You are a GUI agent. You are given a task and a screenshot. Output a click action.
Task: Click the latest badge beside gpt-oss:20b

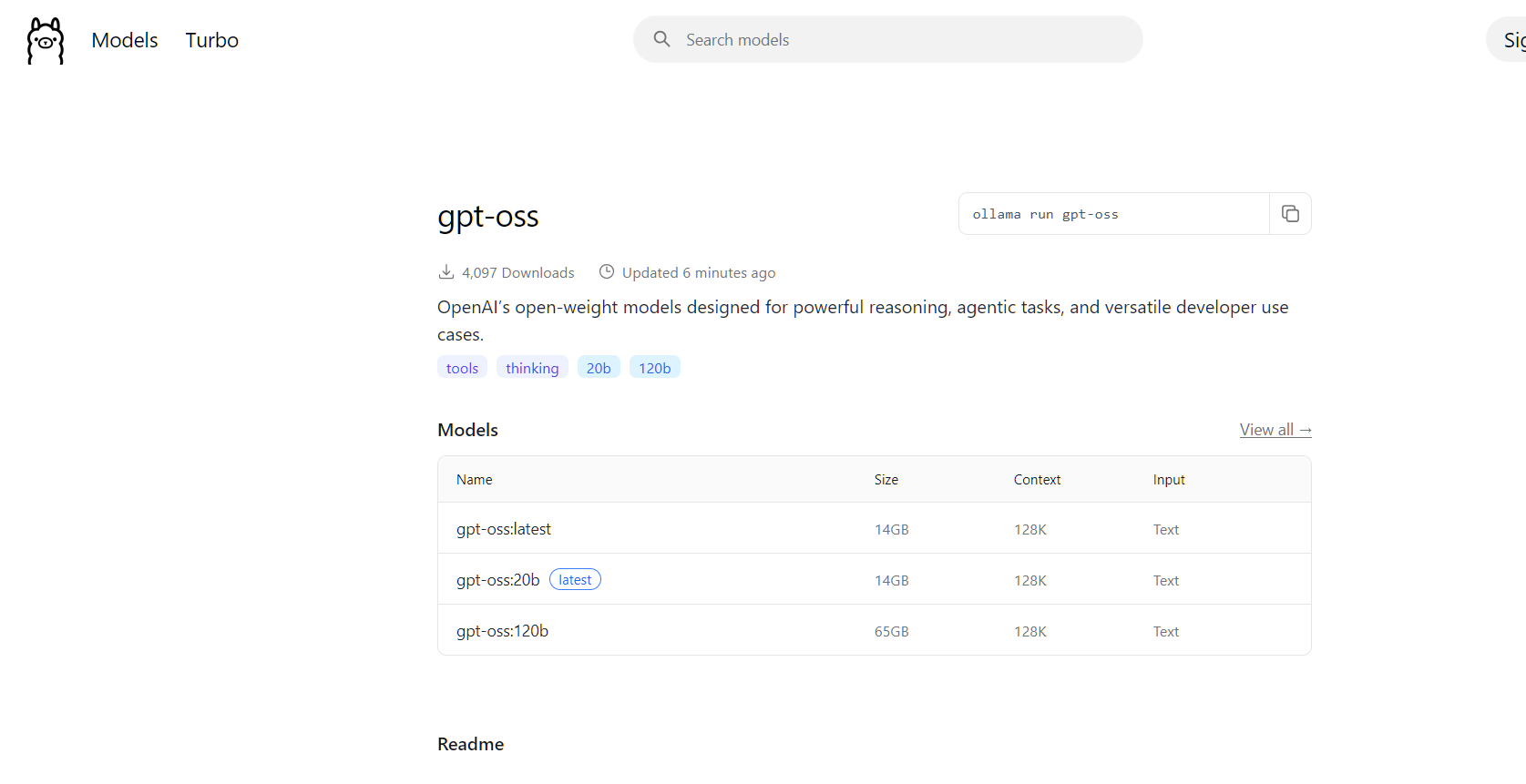[x=575, y=580]
